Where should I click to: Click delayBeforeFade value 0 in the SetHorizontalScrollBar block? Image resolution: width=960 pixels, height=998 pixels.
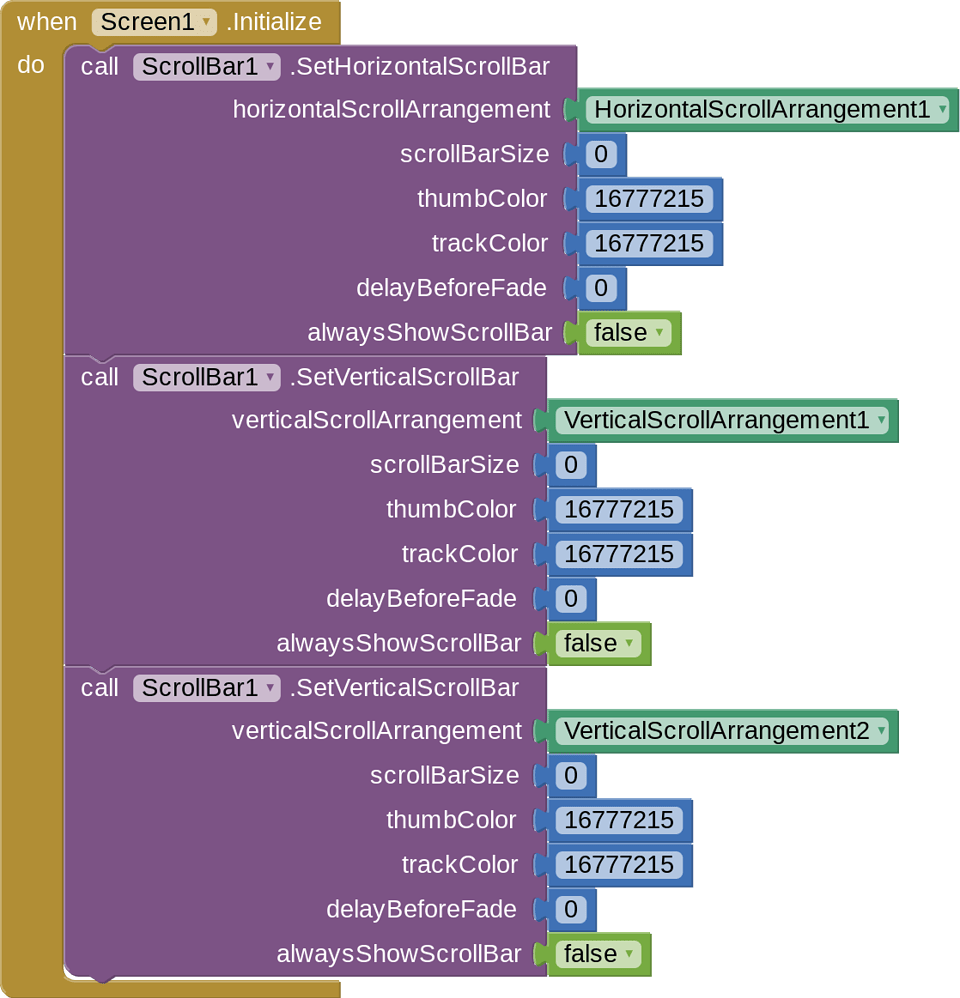(x=600, y=289)
